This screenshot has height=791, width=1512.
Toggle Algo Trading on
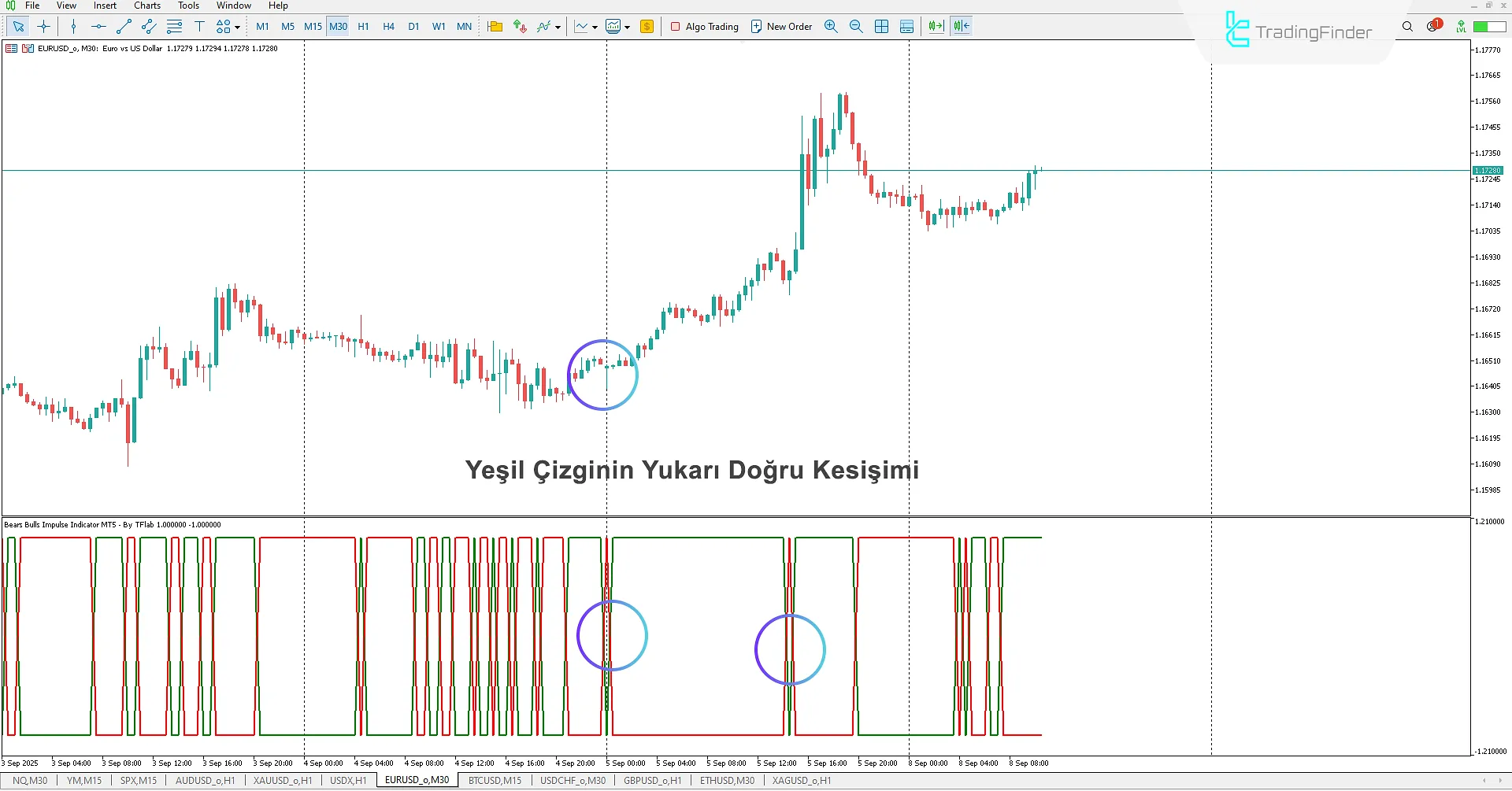(703, 26)
